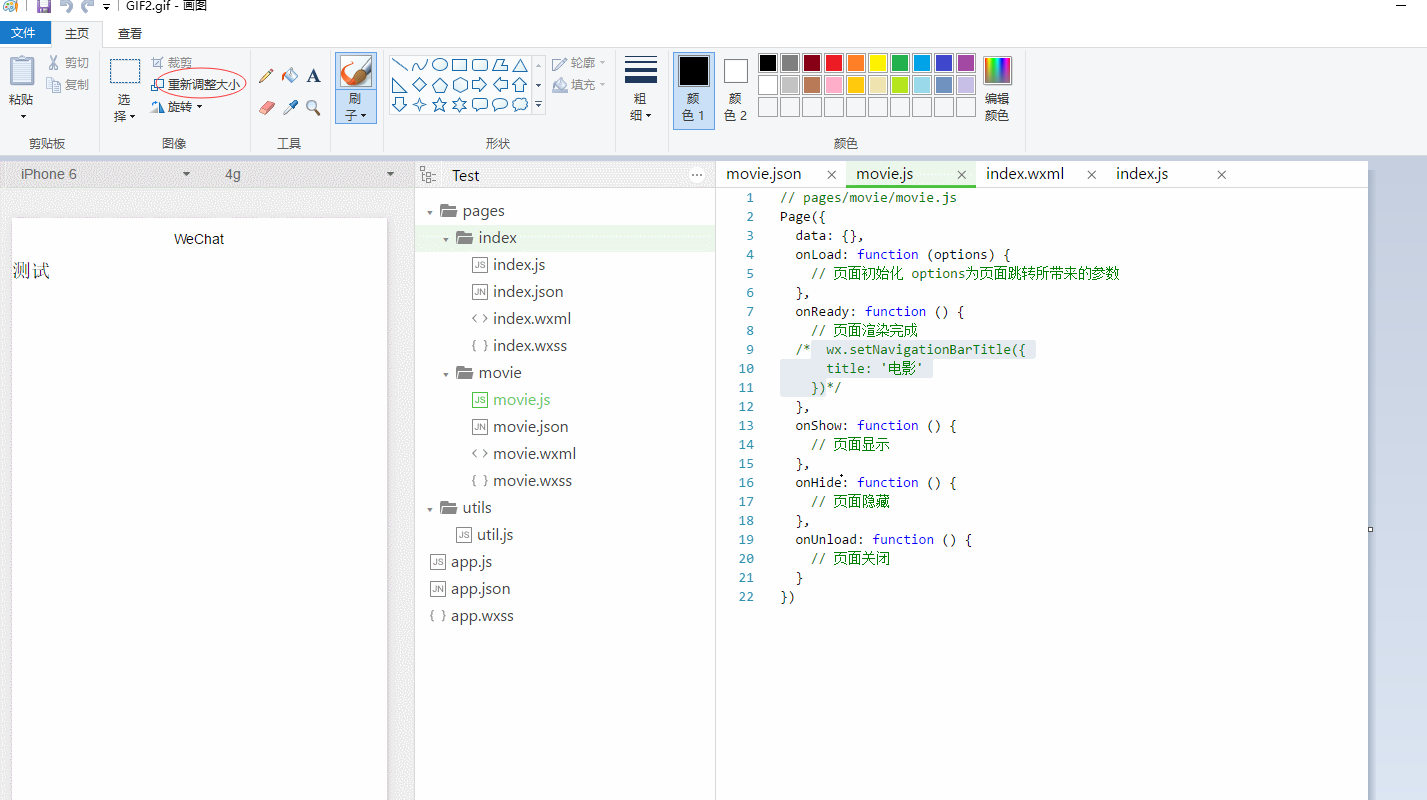Click the Resize button
Viewport: 1427px width, 800px height.
[x=196, y=85]
